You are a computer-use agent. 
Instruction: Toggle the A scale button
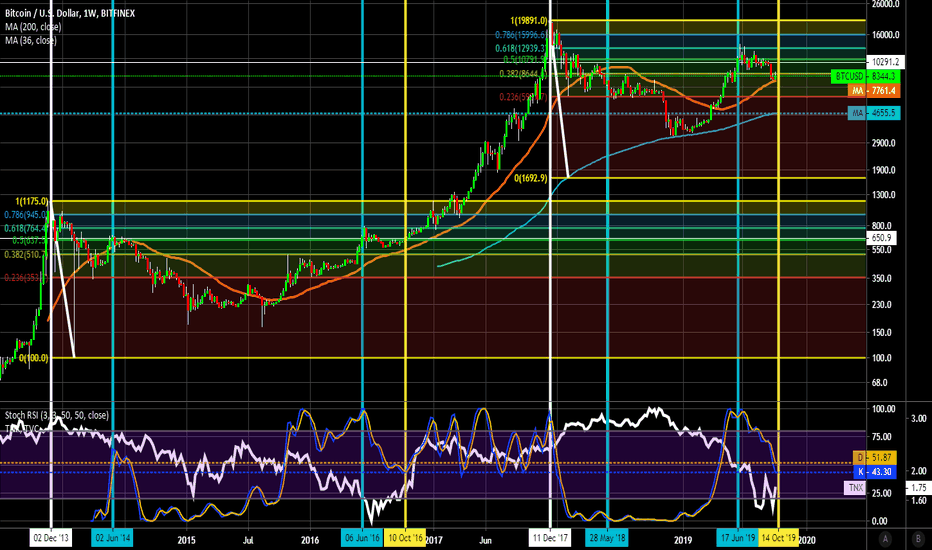coord(885,539)
